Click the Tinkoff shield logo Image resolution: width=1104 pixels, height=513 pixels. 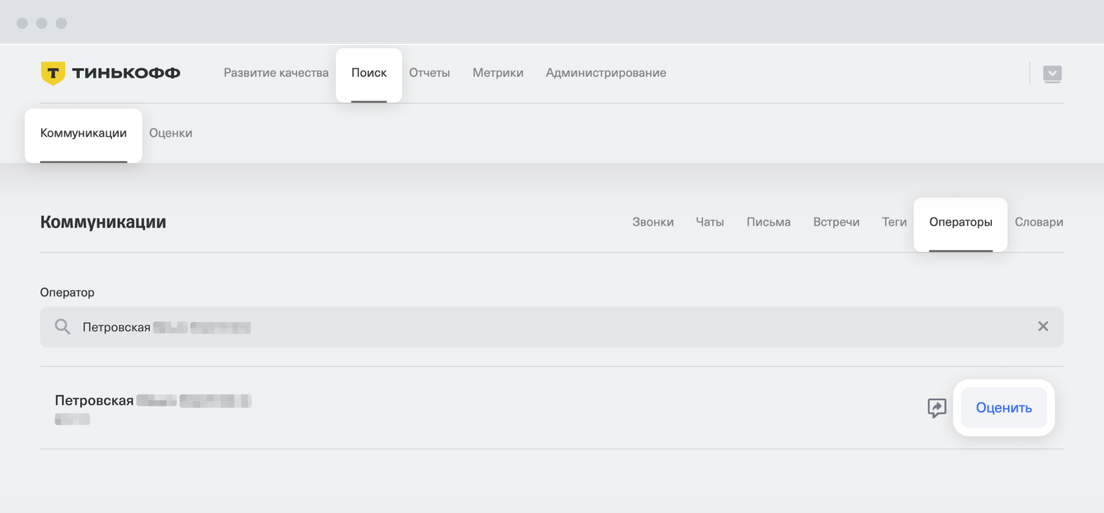[x=53, y=73]
